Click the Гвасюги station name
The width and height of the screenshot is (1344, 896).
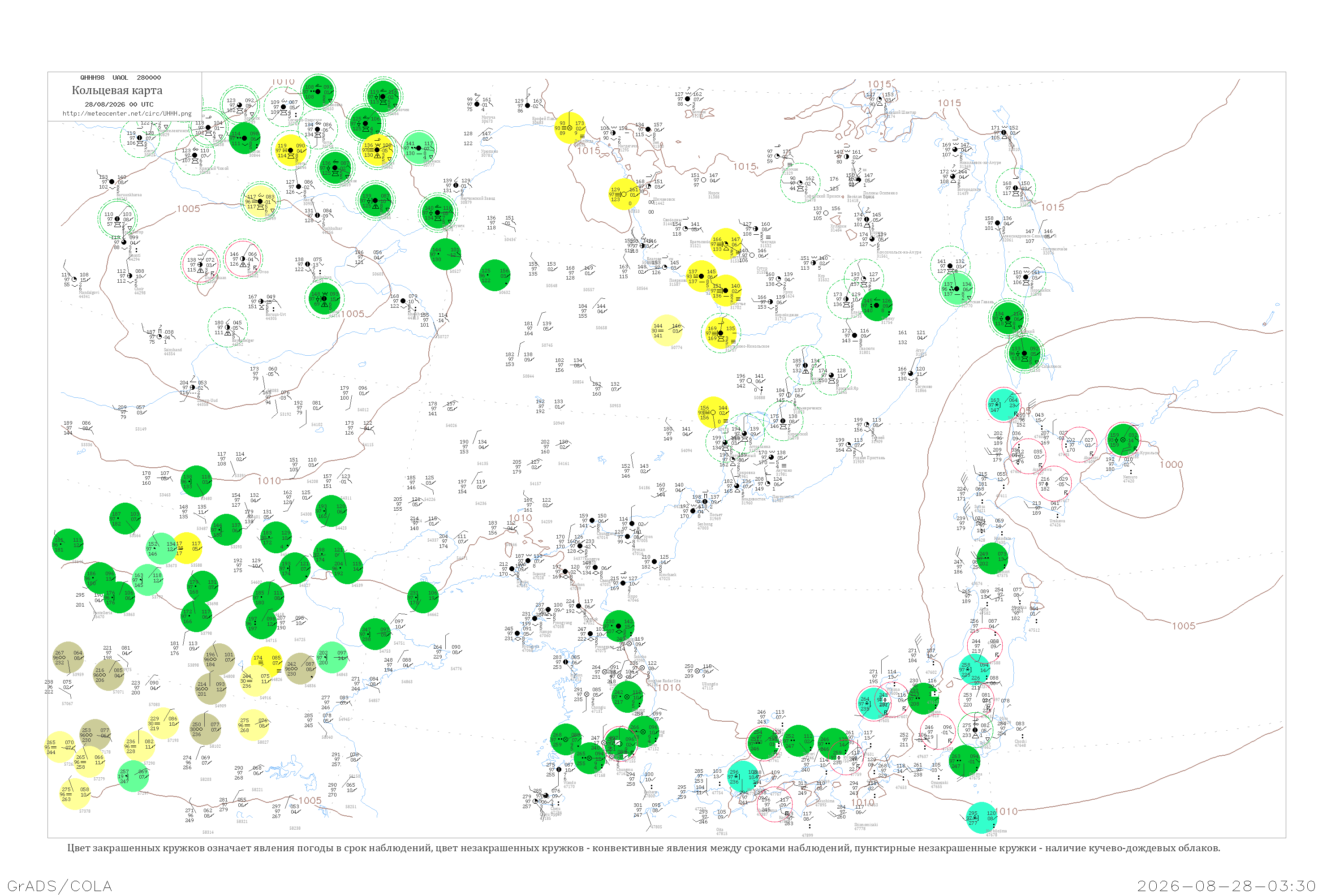866,349
